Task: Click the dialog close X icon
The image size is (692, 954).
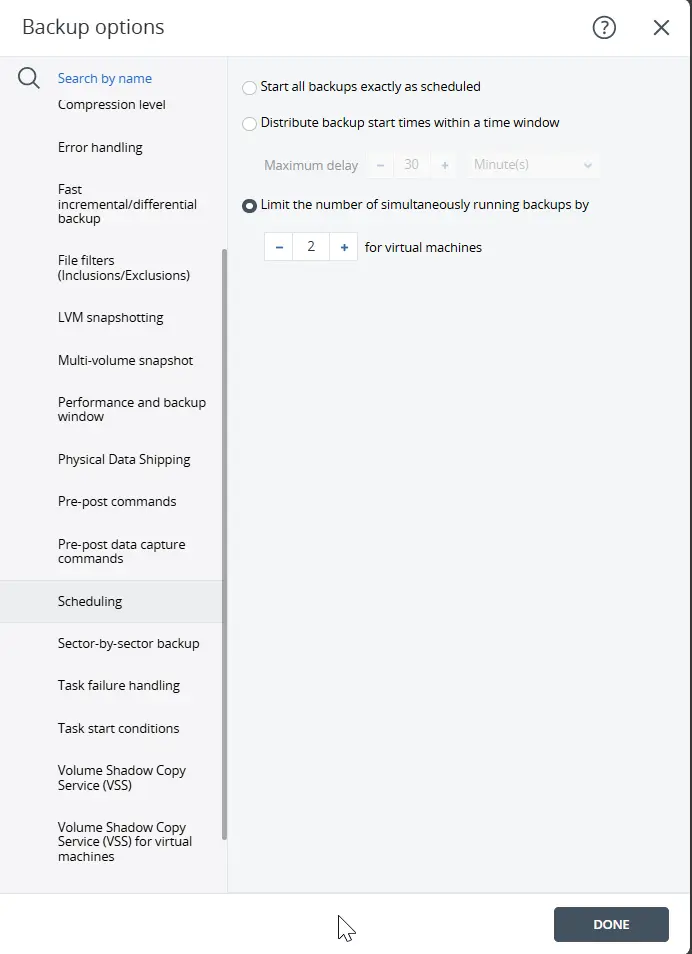Action: (x=661, y=28)
